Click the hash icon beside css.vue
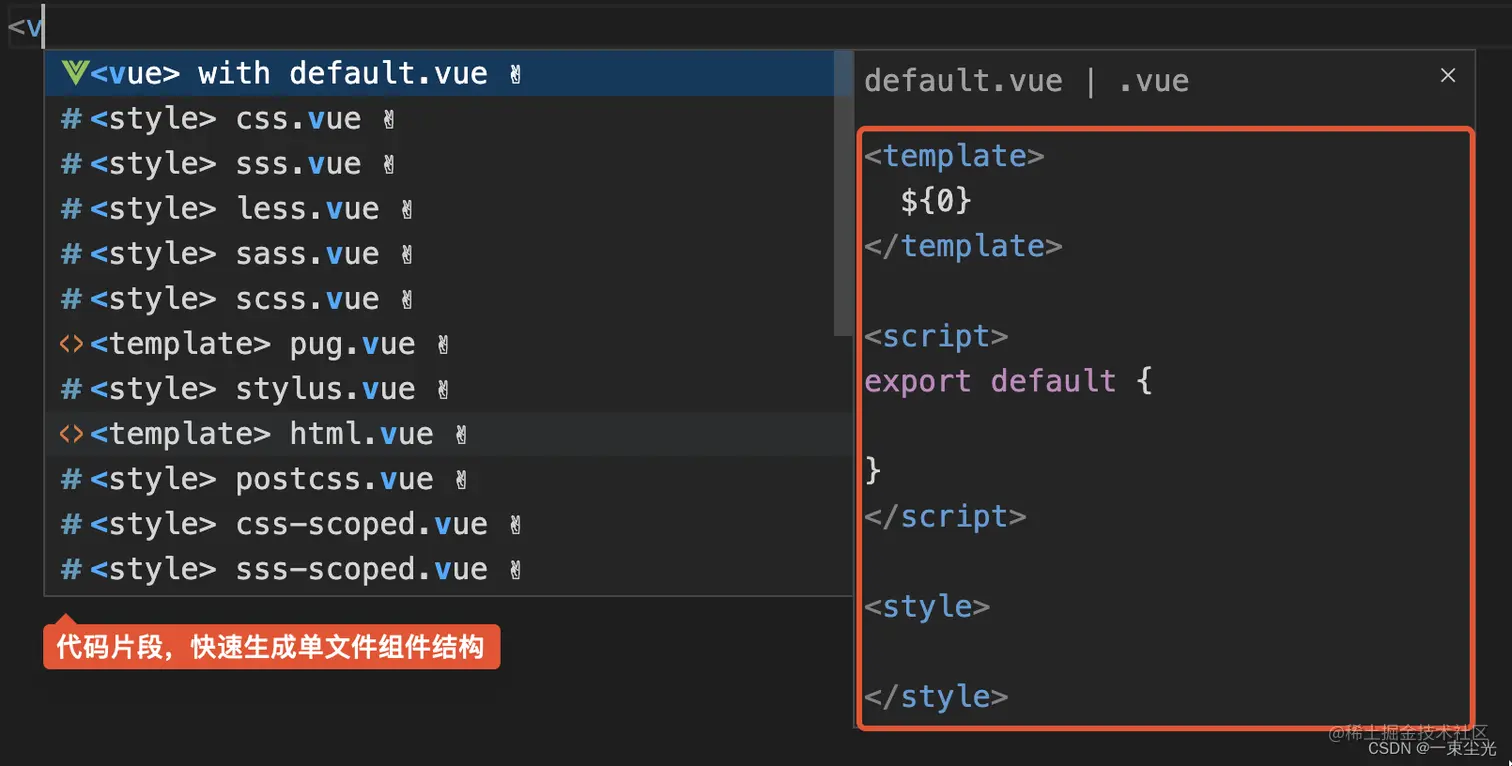 [x=71, y=119]
